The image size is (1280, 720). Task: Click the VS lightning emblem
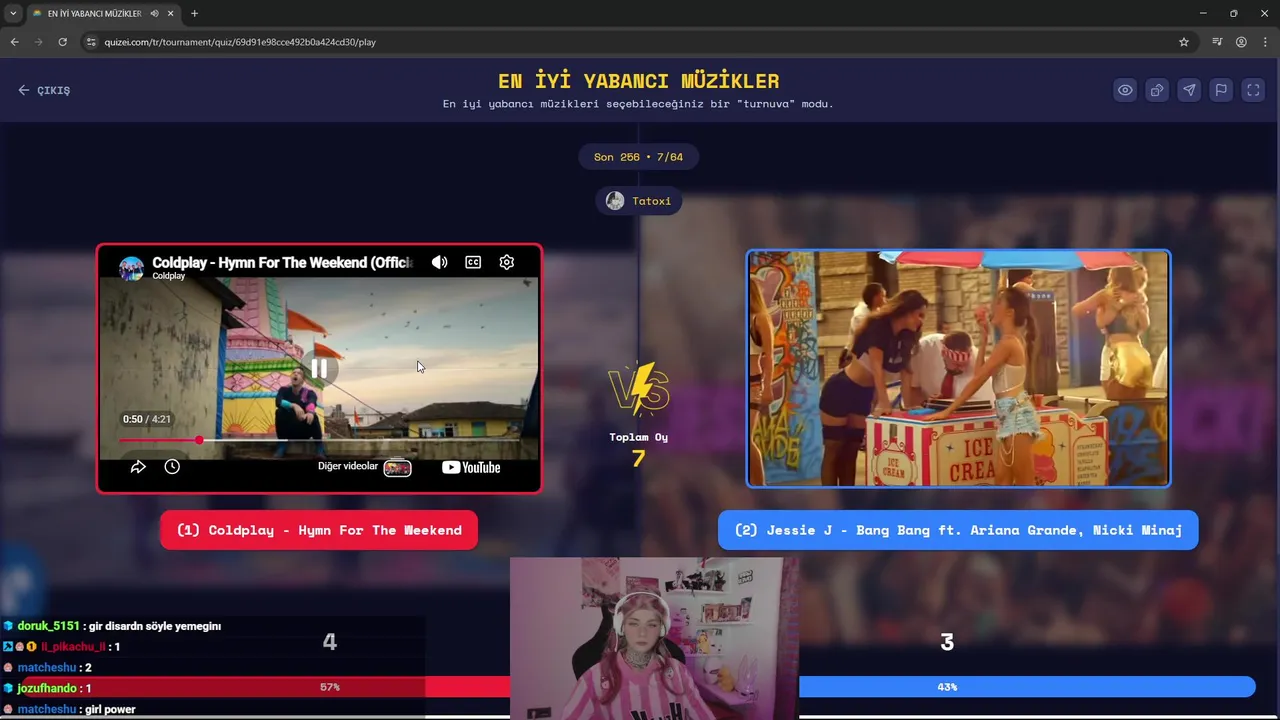[x=638, y=390]
